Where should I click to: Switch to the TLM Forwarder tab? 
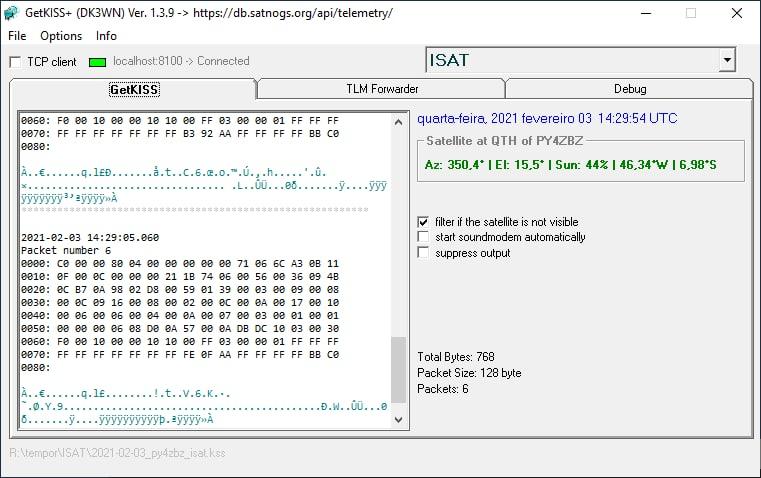tap(382, 89)
